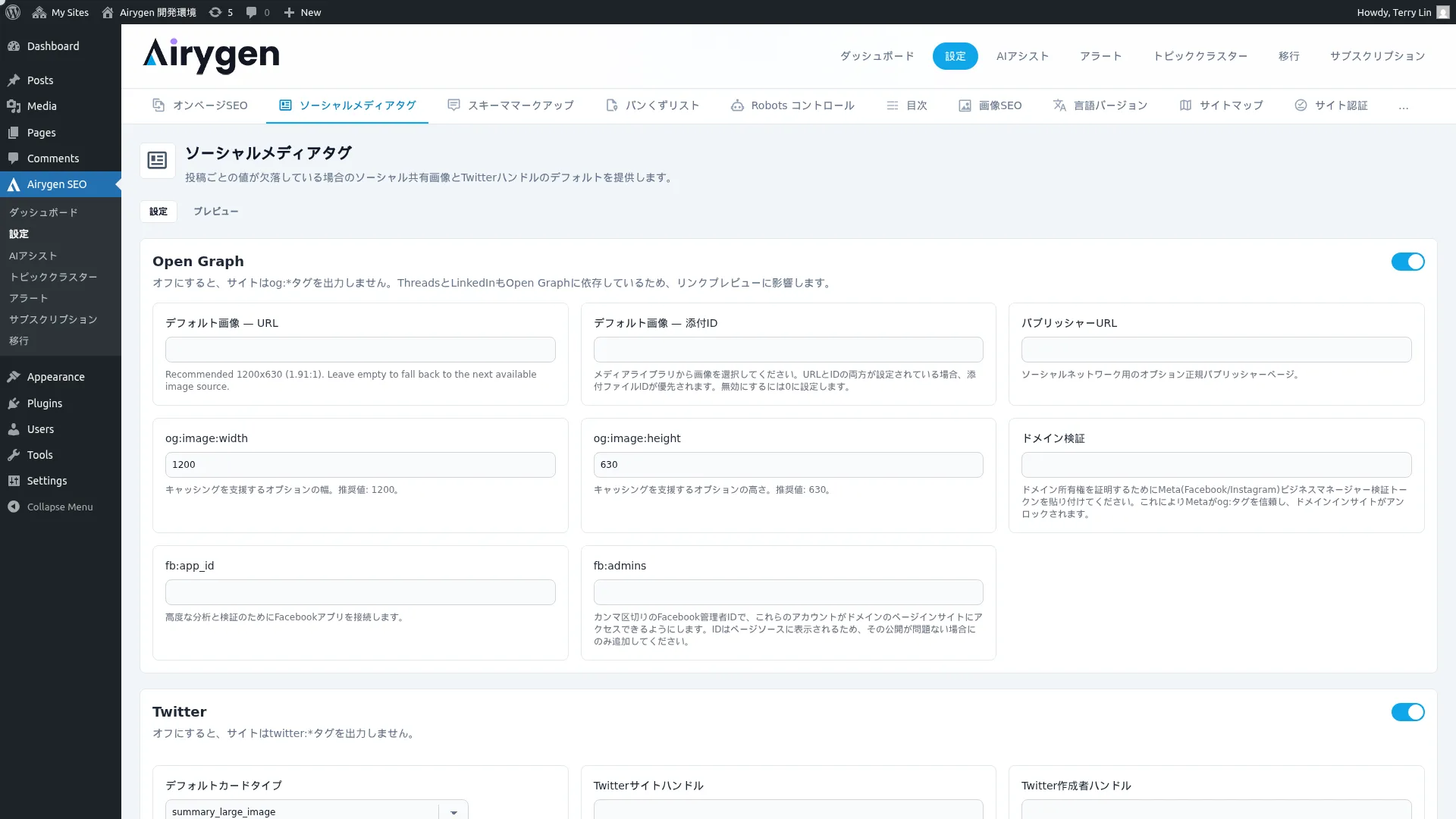Viewport: 1456px width, 819px height.
Task: Open the パンくずリスト tab
Action: [652, 105]
